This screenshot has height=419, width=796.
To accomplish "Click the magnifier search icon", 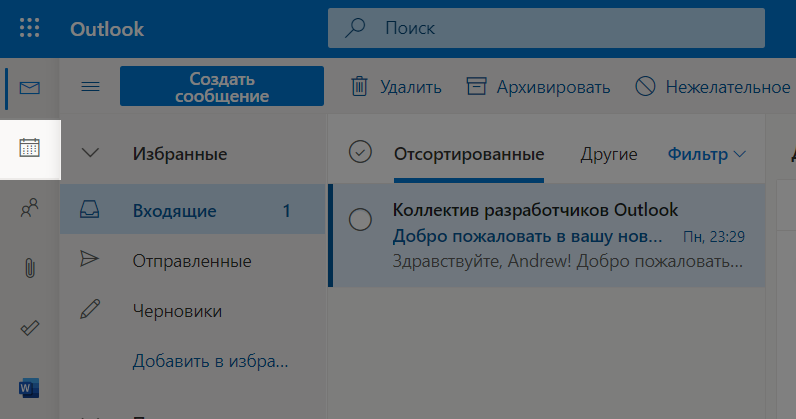I will tap(355, 28).
